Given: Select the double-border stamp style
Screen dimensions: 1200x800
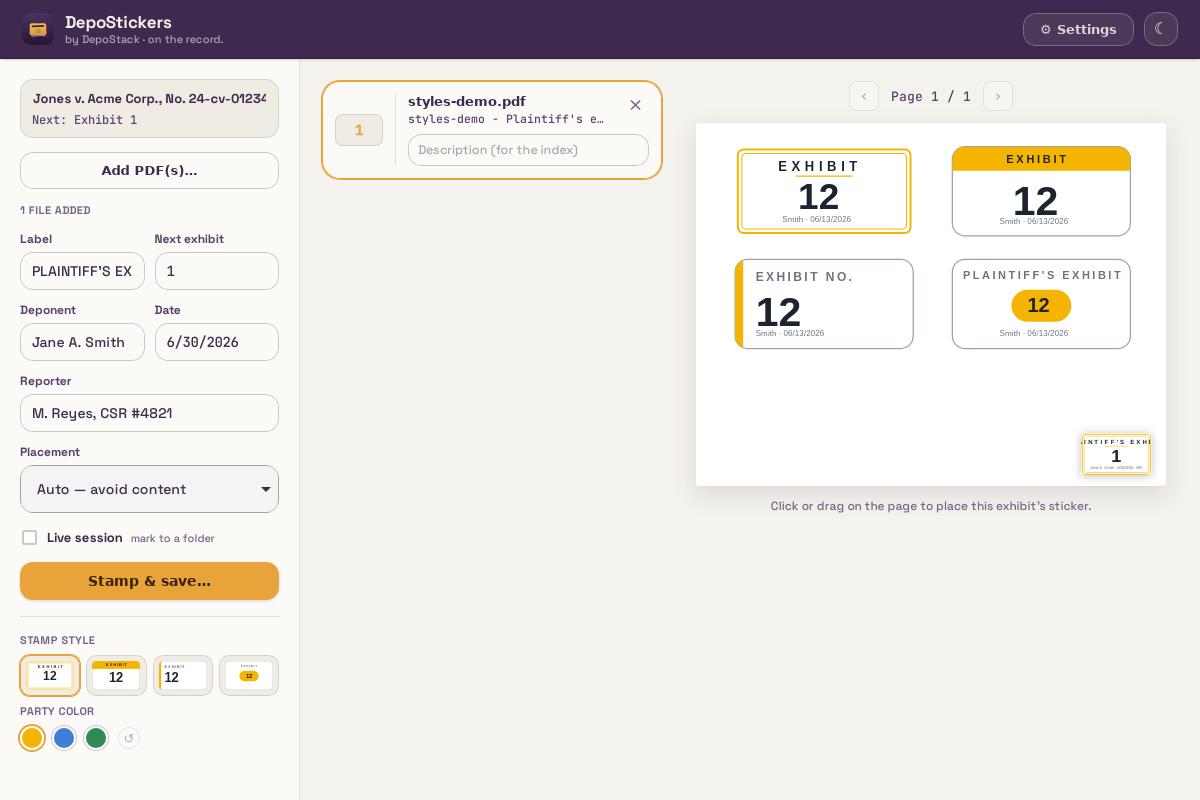Looking at the screenshot, I should click(x=50, y=676).
